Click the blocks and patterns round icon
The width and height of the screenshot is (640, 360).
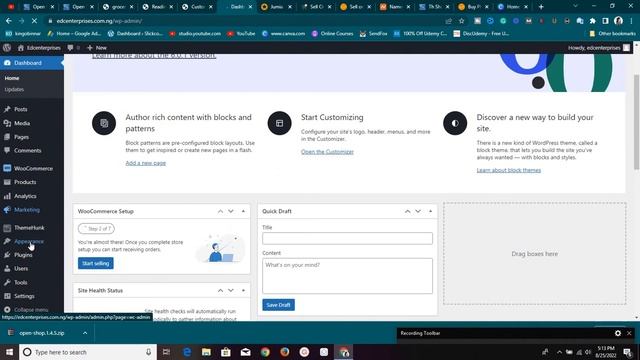[104, 123]
